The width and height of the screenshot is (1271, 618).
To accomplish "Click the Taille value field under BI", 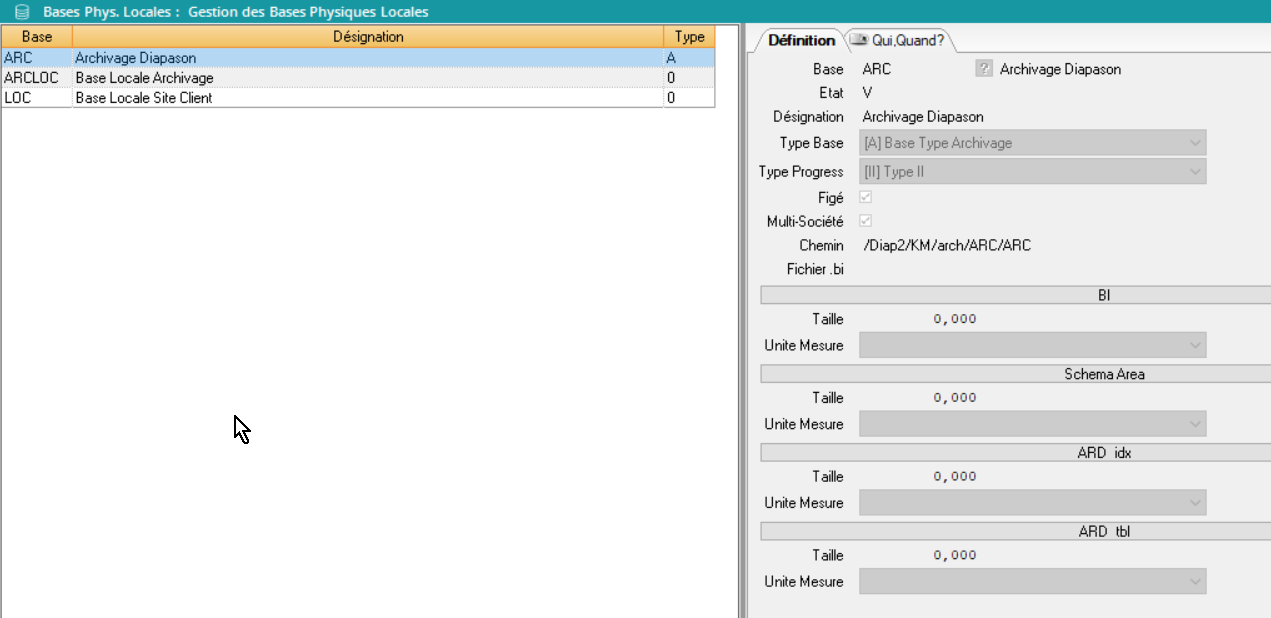I will (954, 319).
